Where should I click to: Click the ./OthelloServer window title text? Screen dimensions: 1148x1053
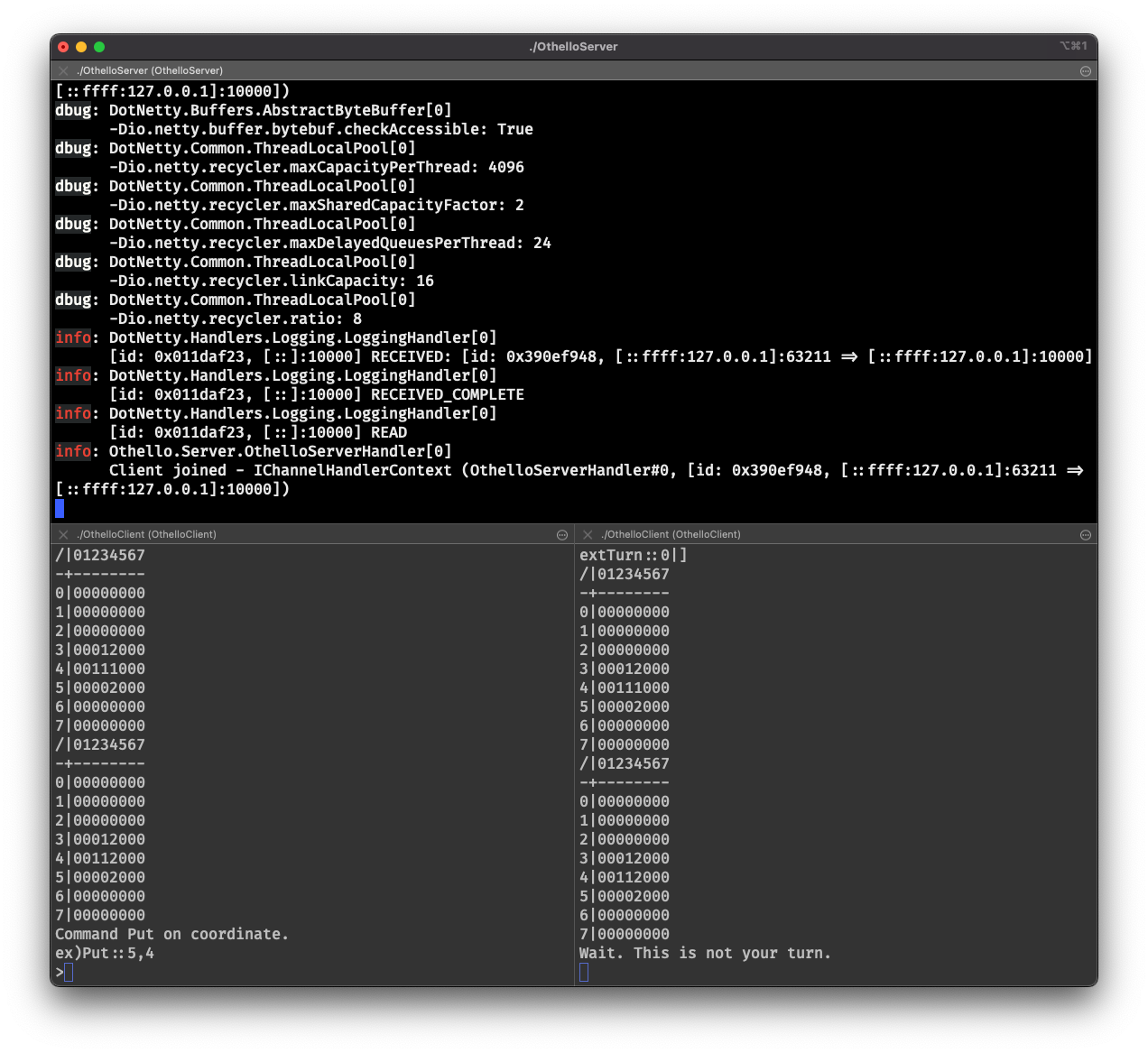click(574, 47)
